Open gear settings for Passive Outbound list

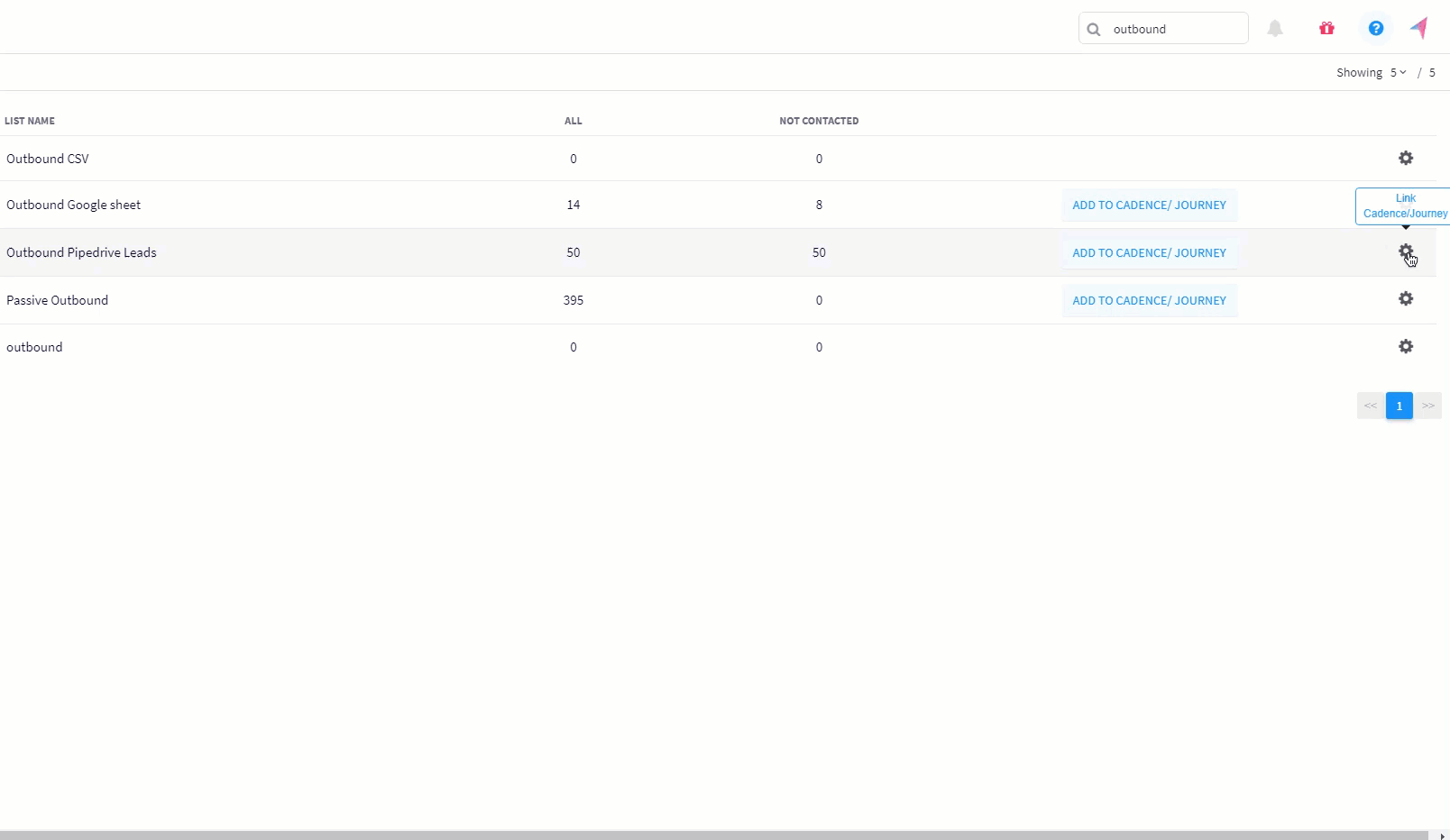1406,298
